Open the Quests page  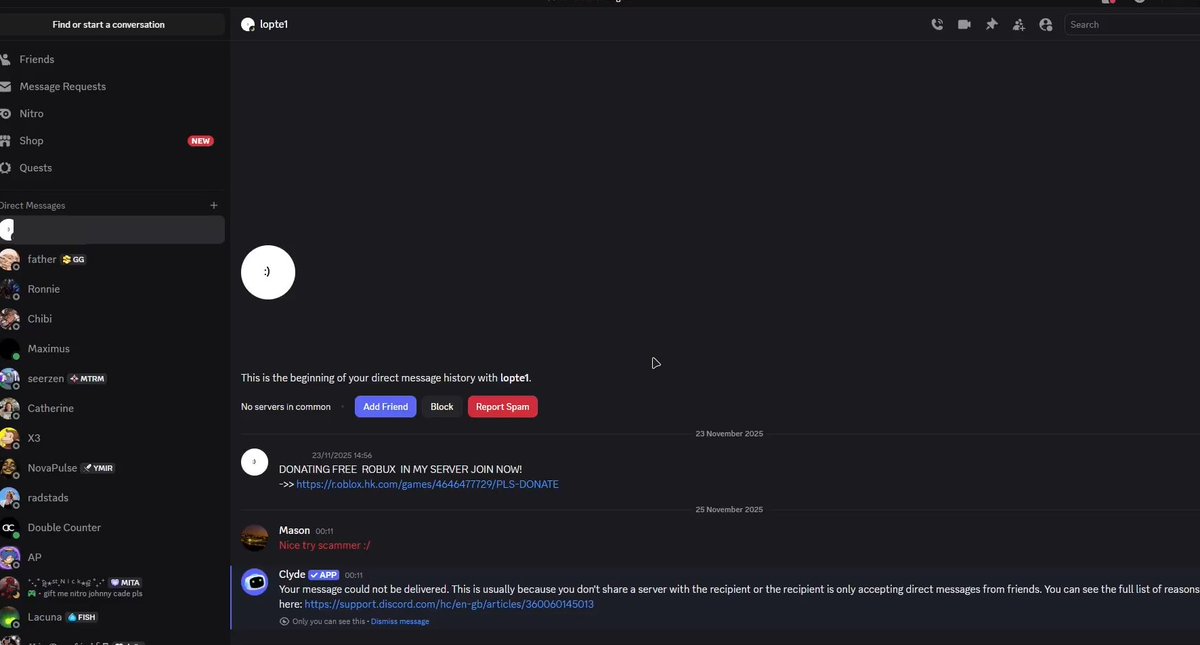(112, 167)
